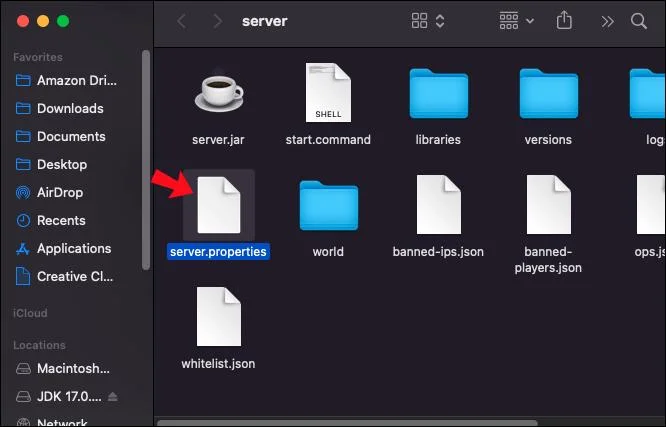Eject the JDK 17.0 volume

[x=113, y=396]
